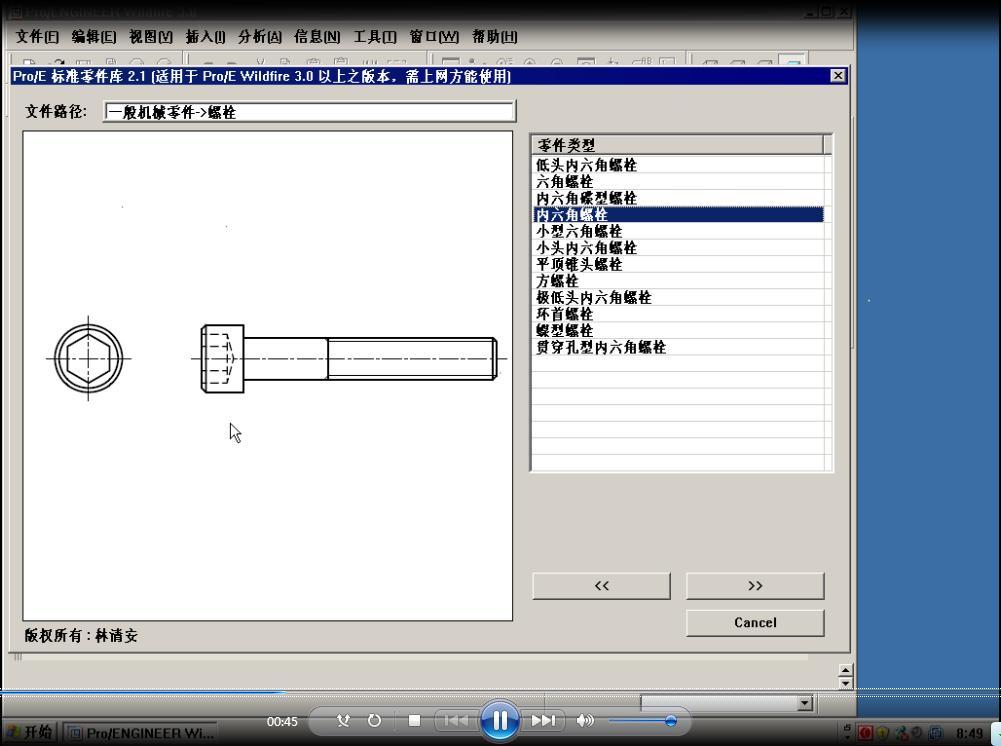1001x746 pixels.
Task: Switch to Pro/ENGINEER taskbar window
Action: click(x=142, y=733)
